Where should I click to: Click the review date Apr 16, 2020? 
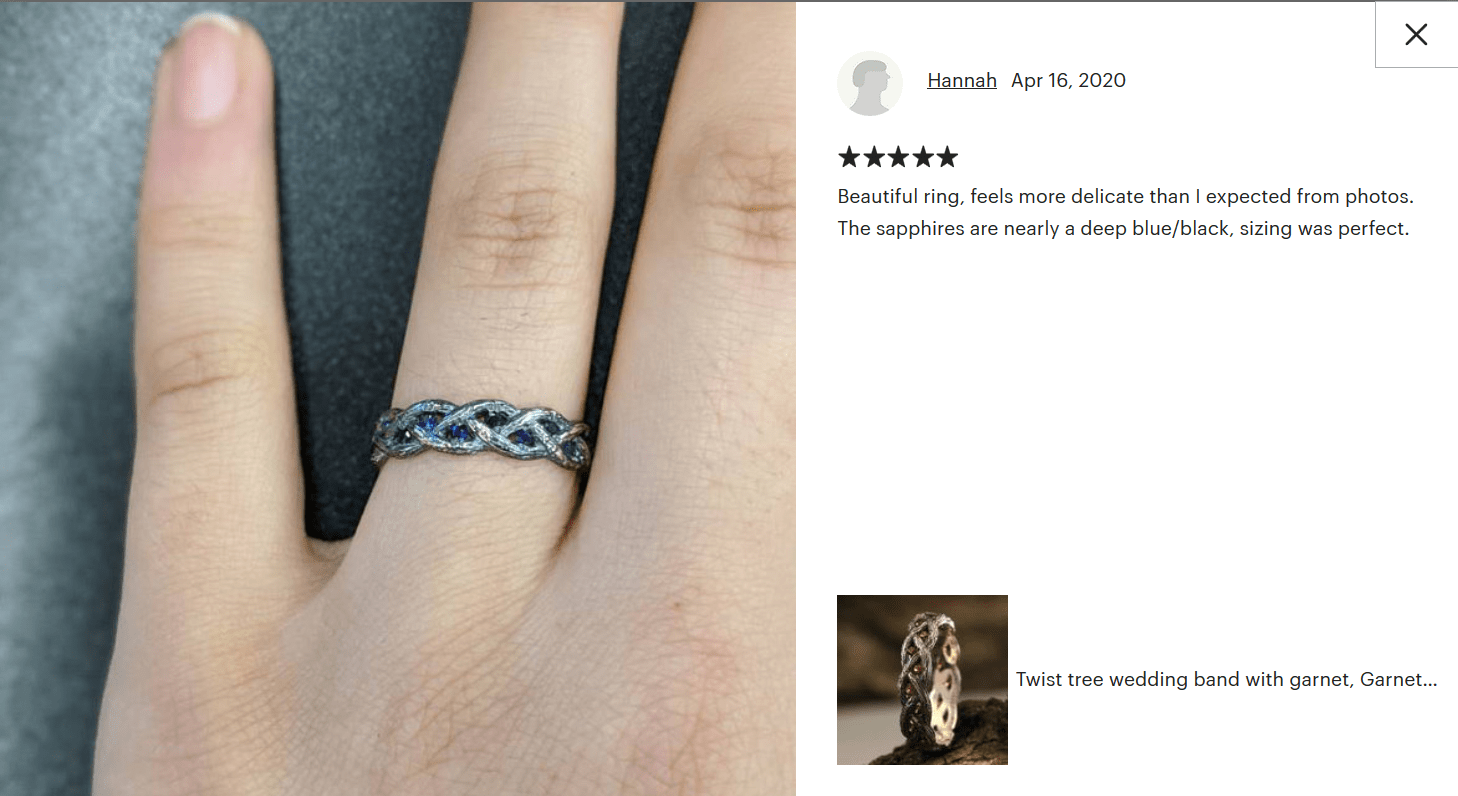[x=1068, y=81]
